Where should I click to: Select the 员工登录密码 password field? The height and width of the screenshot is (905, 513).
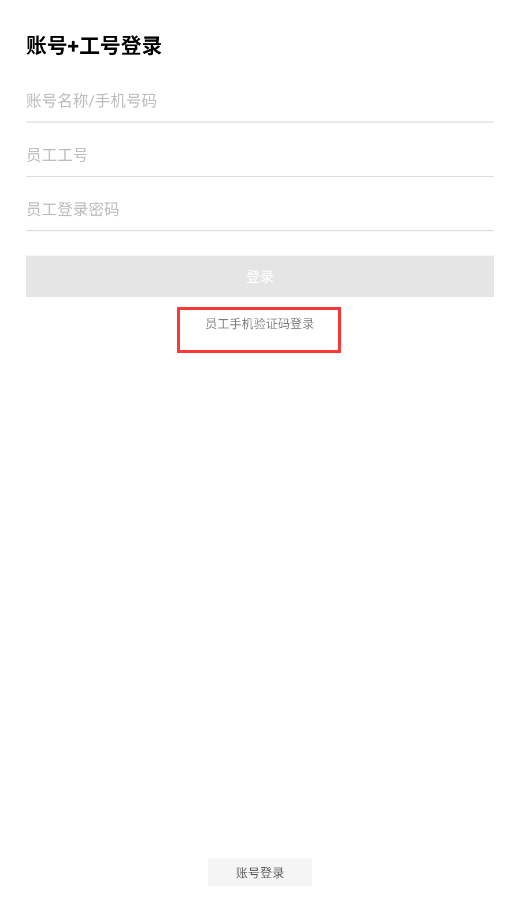(260, 209)
